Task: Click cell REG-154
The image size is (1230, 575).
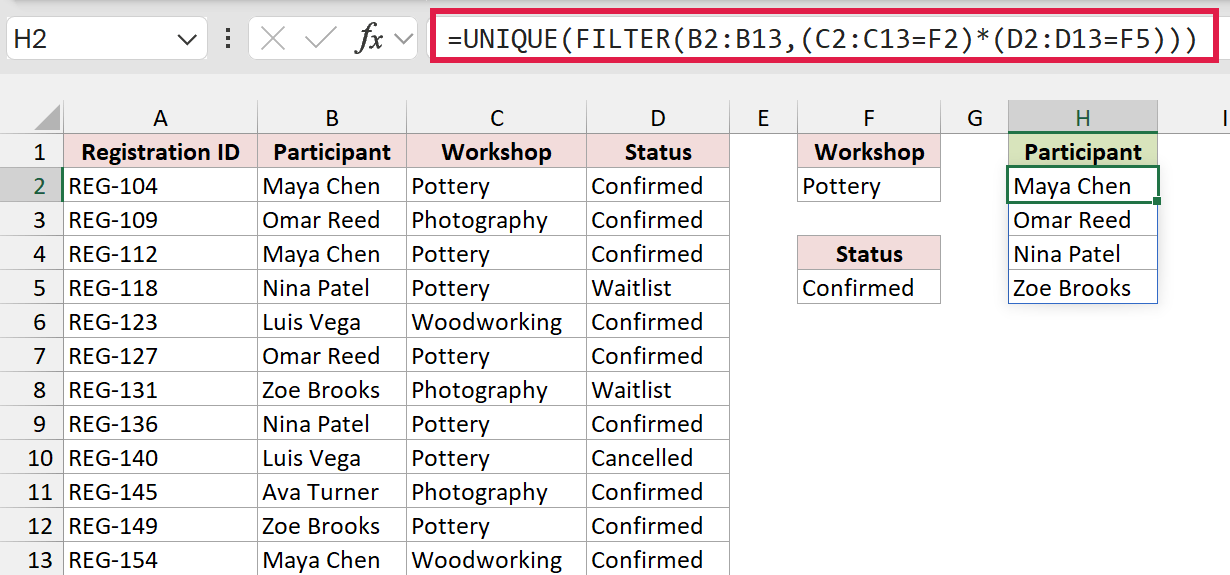Action: tap(160, 560)
